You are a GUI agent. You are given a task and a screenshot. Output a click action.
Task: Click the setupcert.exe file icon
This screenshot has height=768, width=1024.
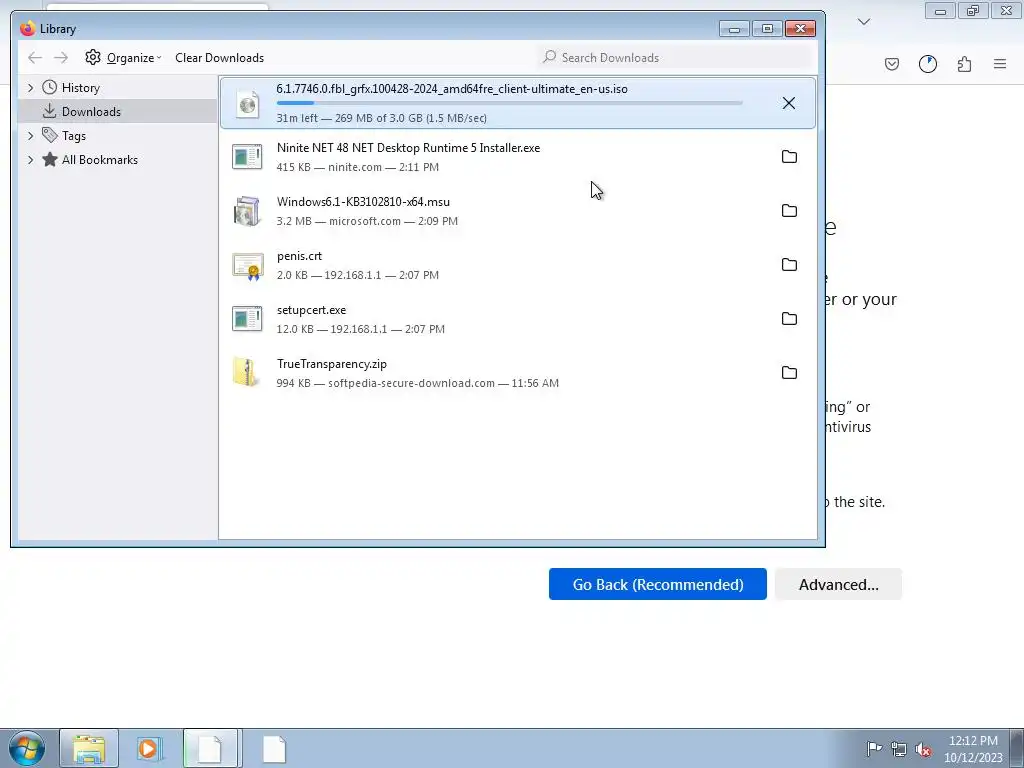click(x=247, y=319)
